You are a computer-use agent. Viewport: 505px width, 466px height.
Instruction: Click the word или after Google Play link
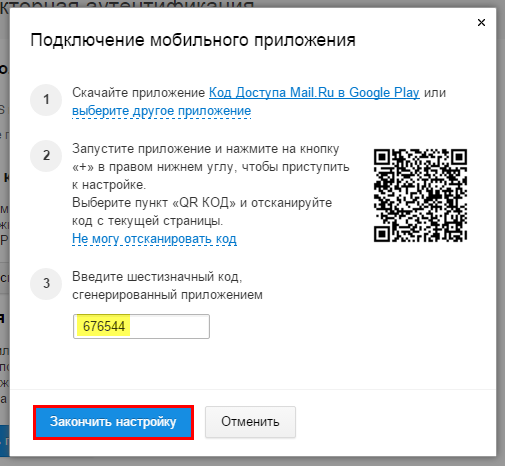point(435,92)
